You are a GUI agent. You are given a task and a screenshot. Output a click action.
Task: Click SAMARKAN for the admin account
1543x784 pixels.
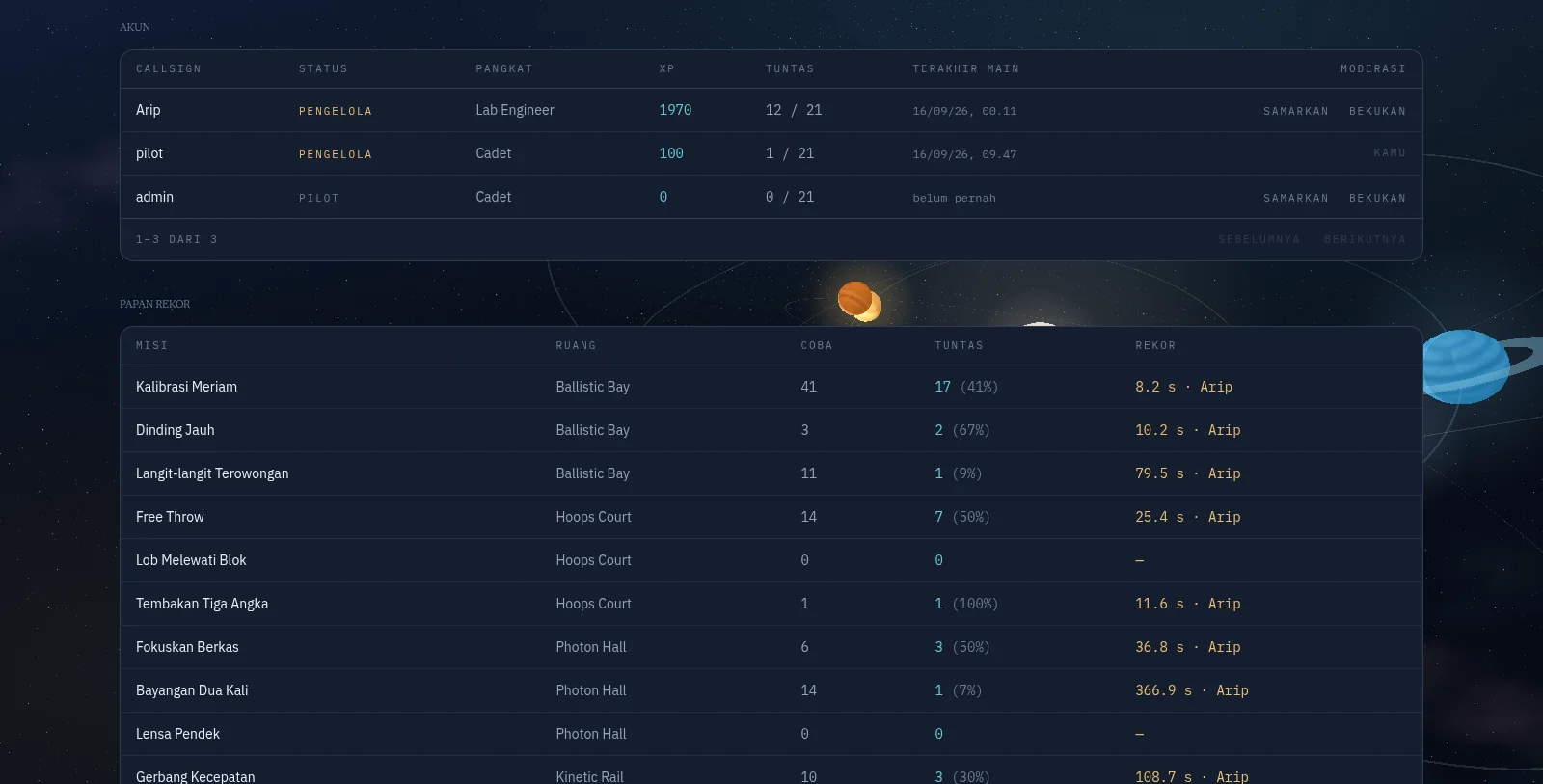coord(1295,198)
